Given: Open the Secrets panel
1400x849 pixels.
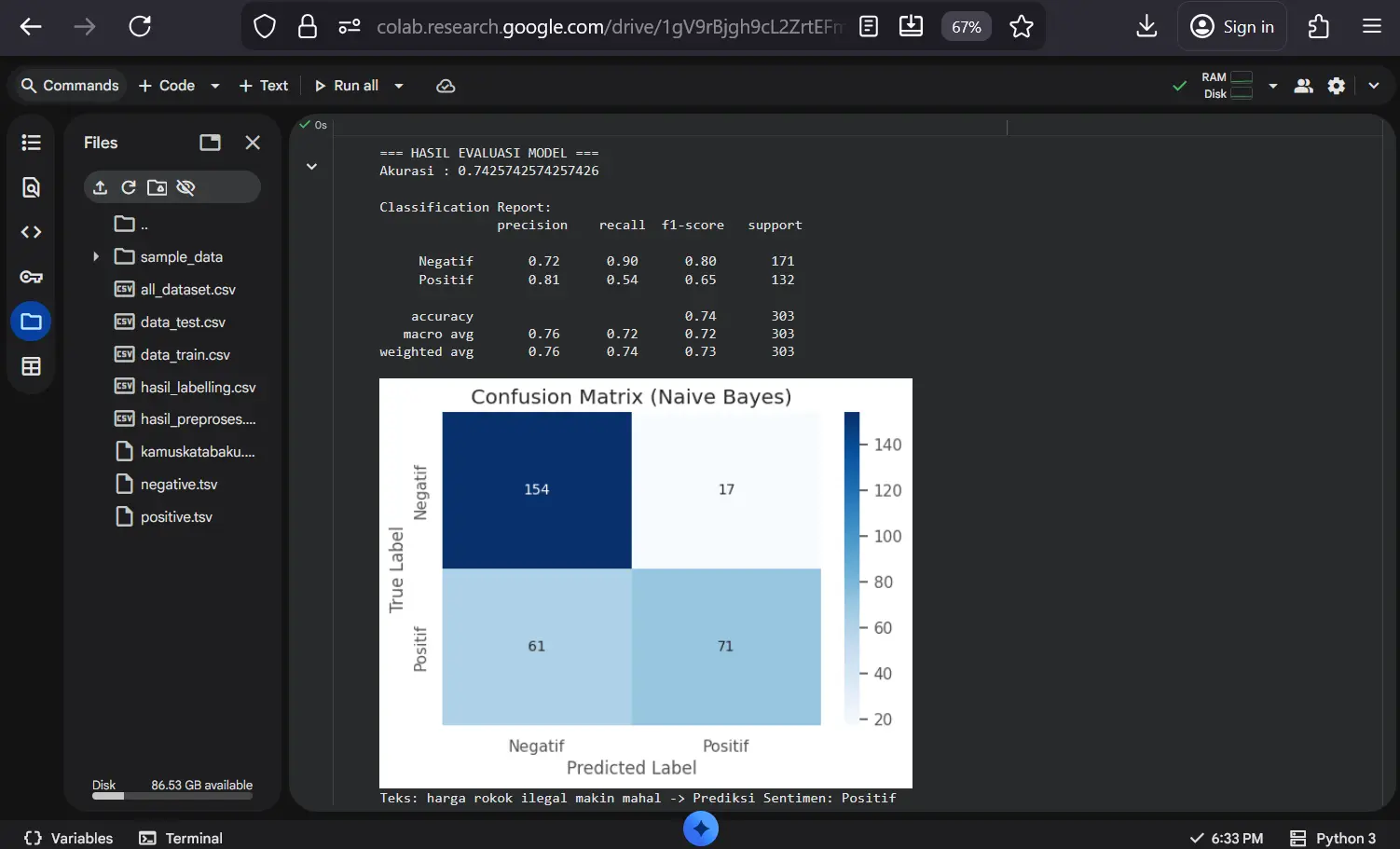Looking at the screenshot, I should pos(31,276).
